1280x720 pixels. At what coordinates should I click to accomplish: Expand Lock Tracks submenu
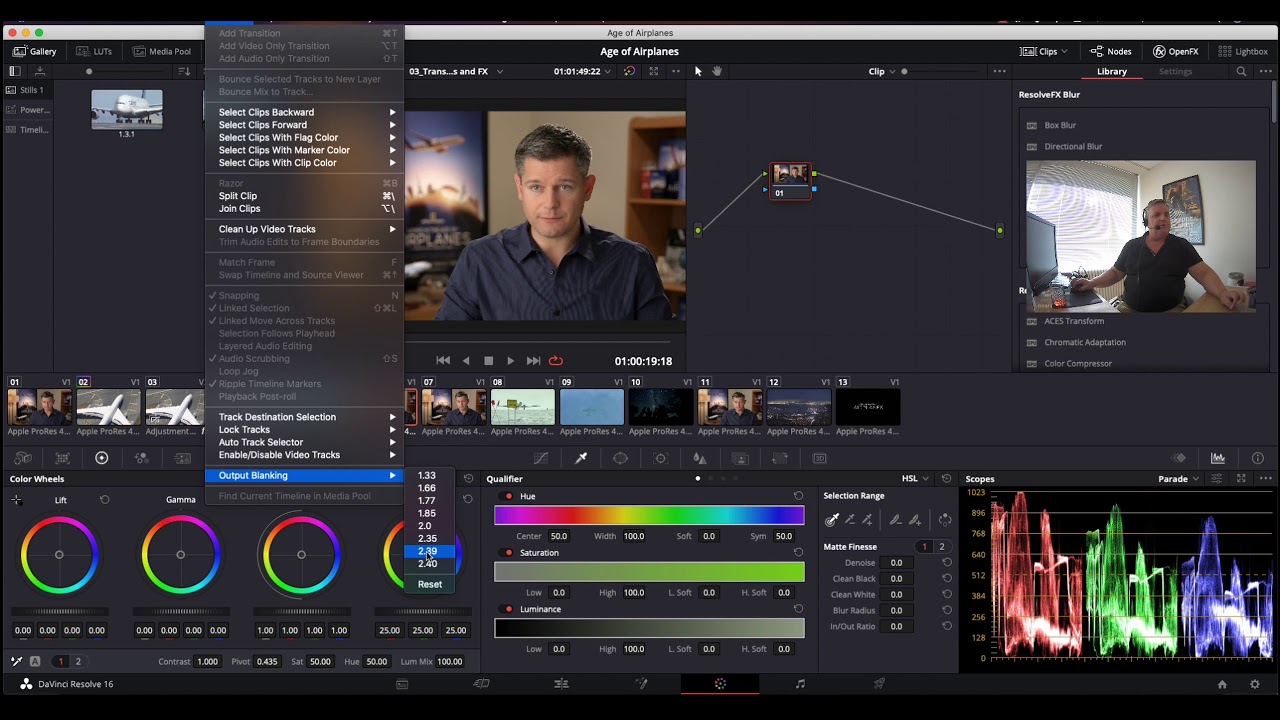306,430
